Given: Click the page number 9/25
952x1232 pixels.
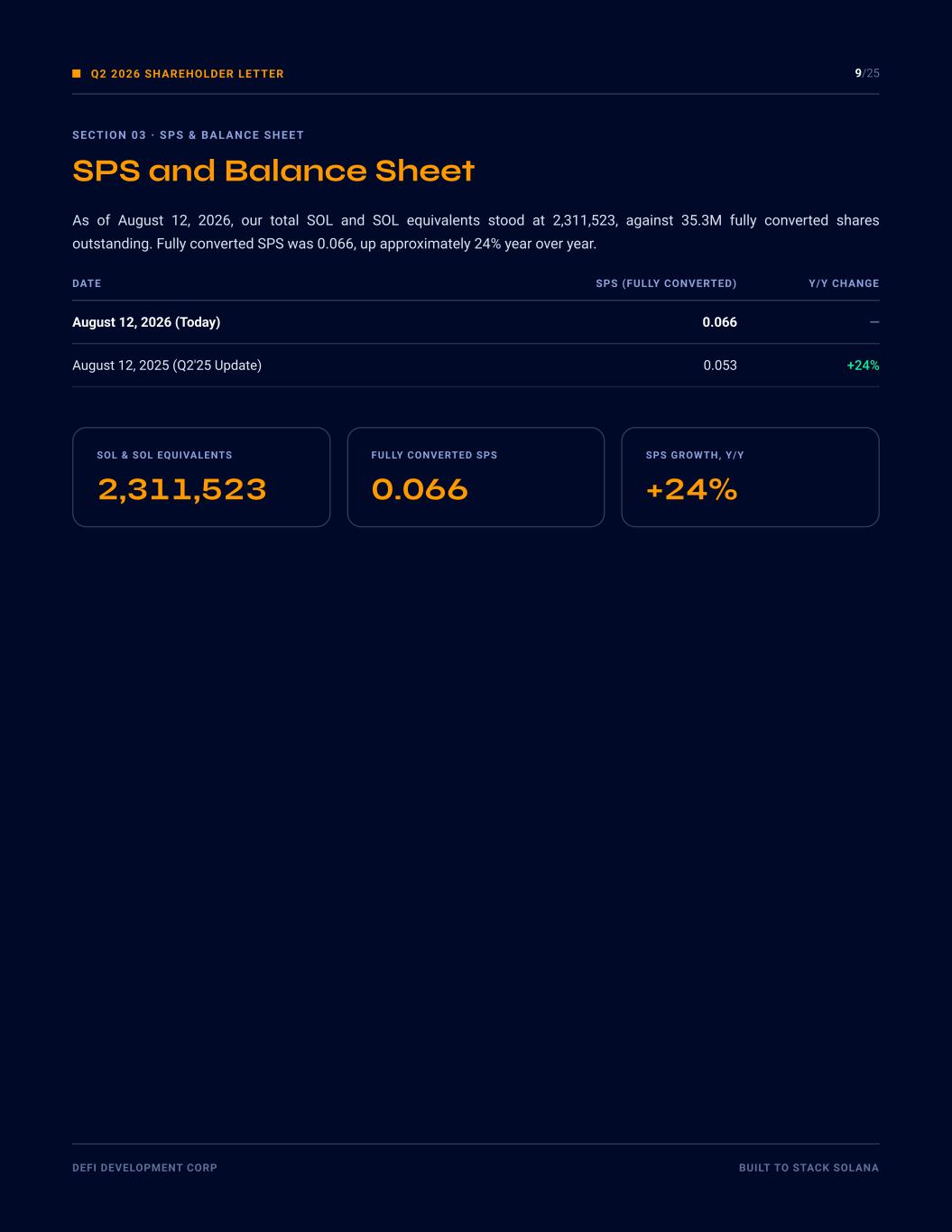Looking at the screenshot, I should [867, 73].
